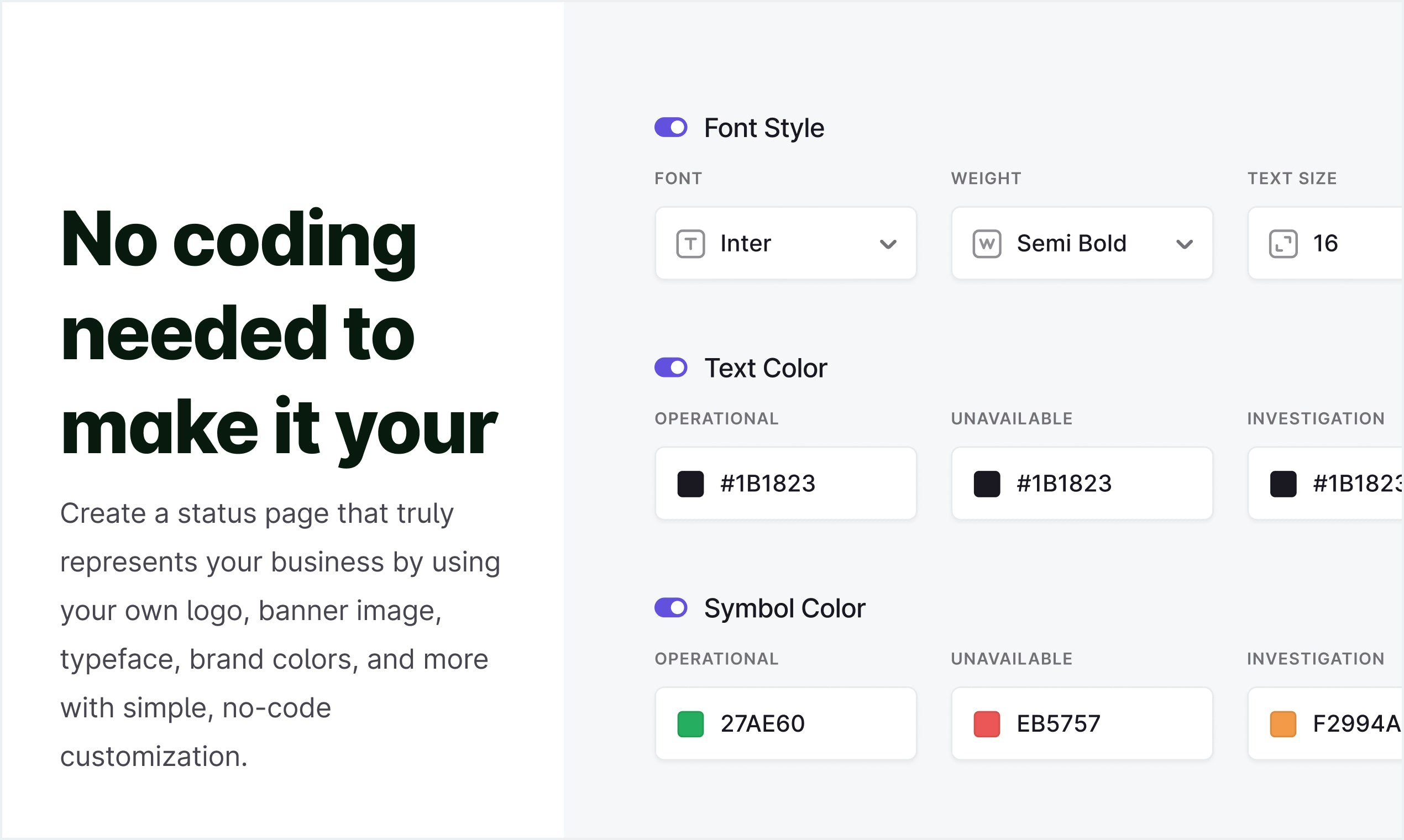This screenshot has width=1404, height=840.
Task: Disable the Text Color toggle
Action: click(x=671, y=368)
